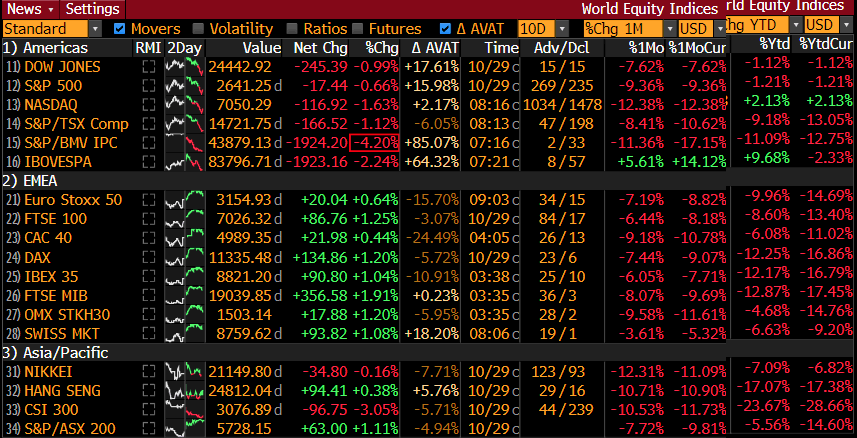Open OMX STKH30 2Day sparkline chart
This screenshot has width=857, height=438.
coord(185,314)
